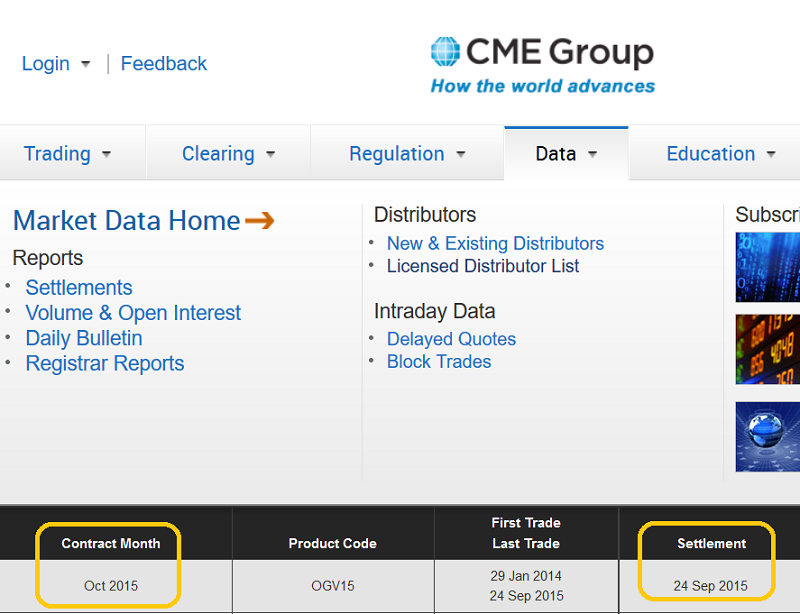The image size is (800, 614).
Task: Click the Market Data Home heading
Action: (126, 220)
